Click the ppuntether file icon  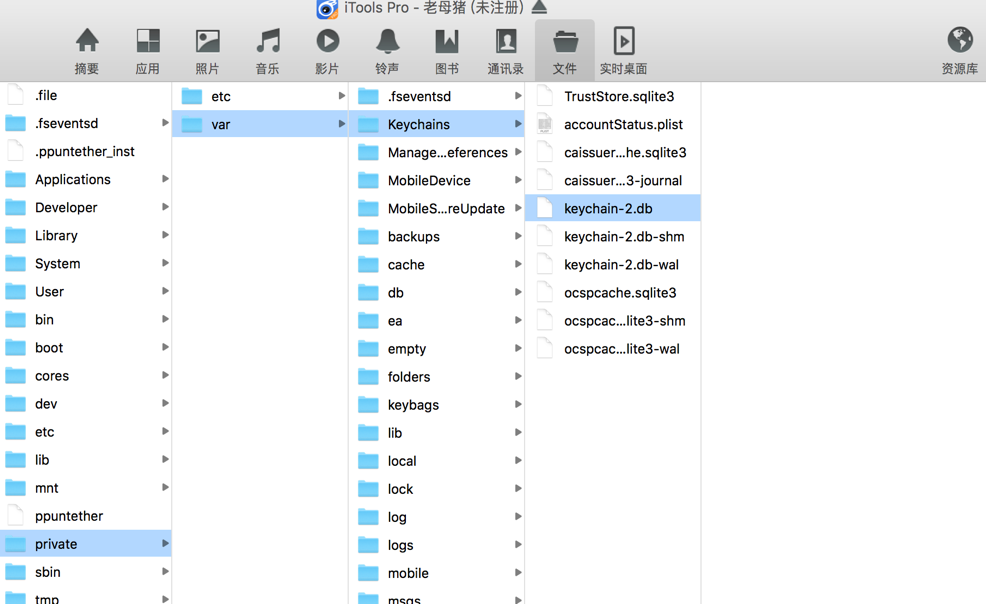coord(16,515)
